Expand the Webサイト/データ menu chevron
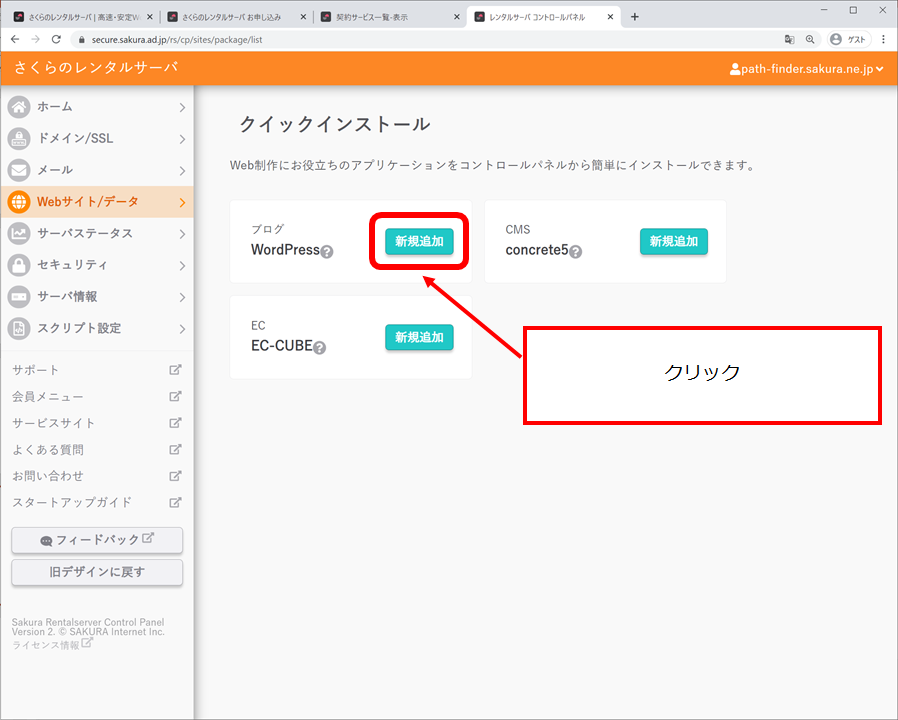 coord(182,202)
